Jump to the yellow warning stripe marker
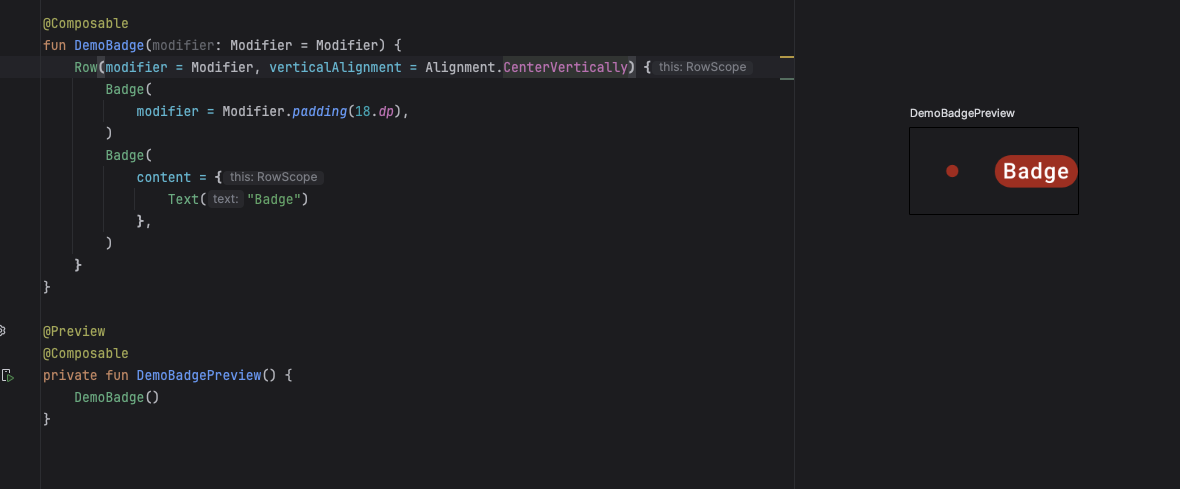 coord(786,57)
